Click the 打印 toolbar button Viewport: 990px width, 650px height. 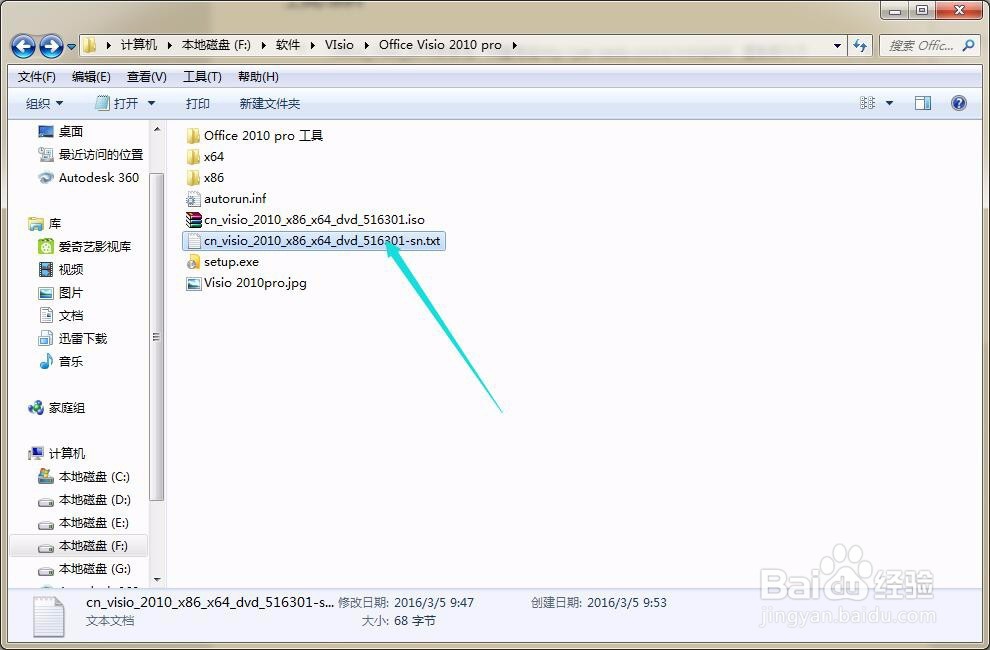coord(198,104)
